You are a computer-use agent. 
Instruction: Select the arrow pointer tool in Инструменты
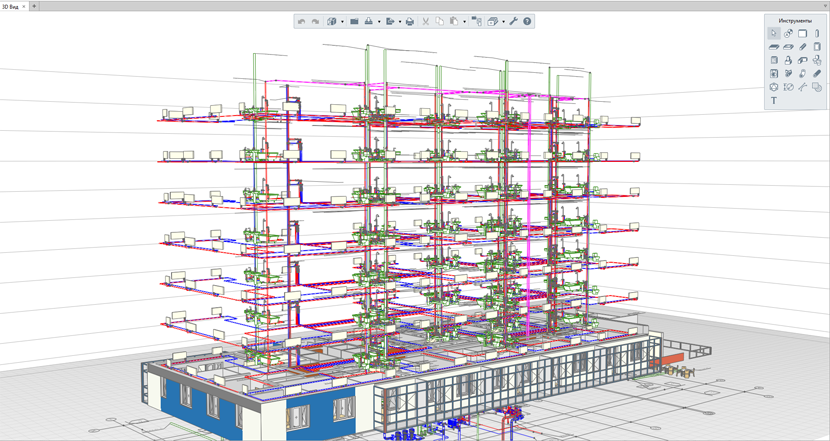pyautogui.click(x=774, y=33)
